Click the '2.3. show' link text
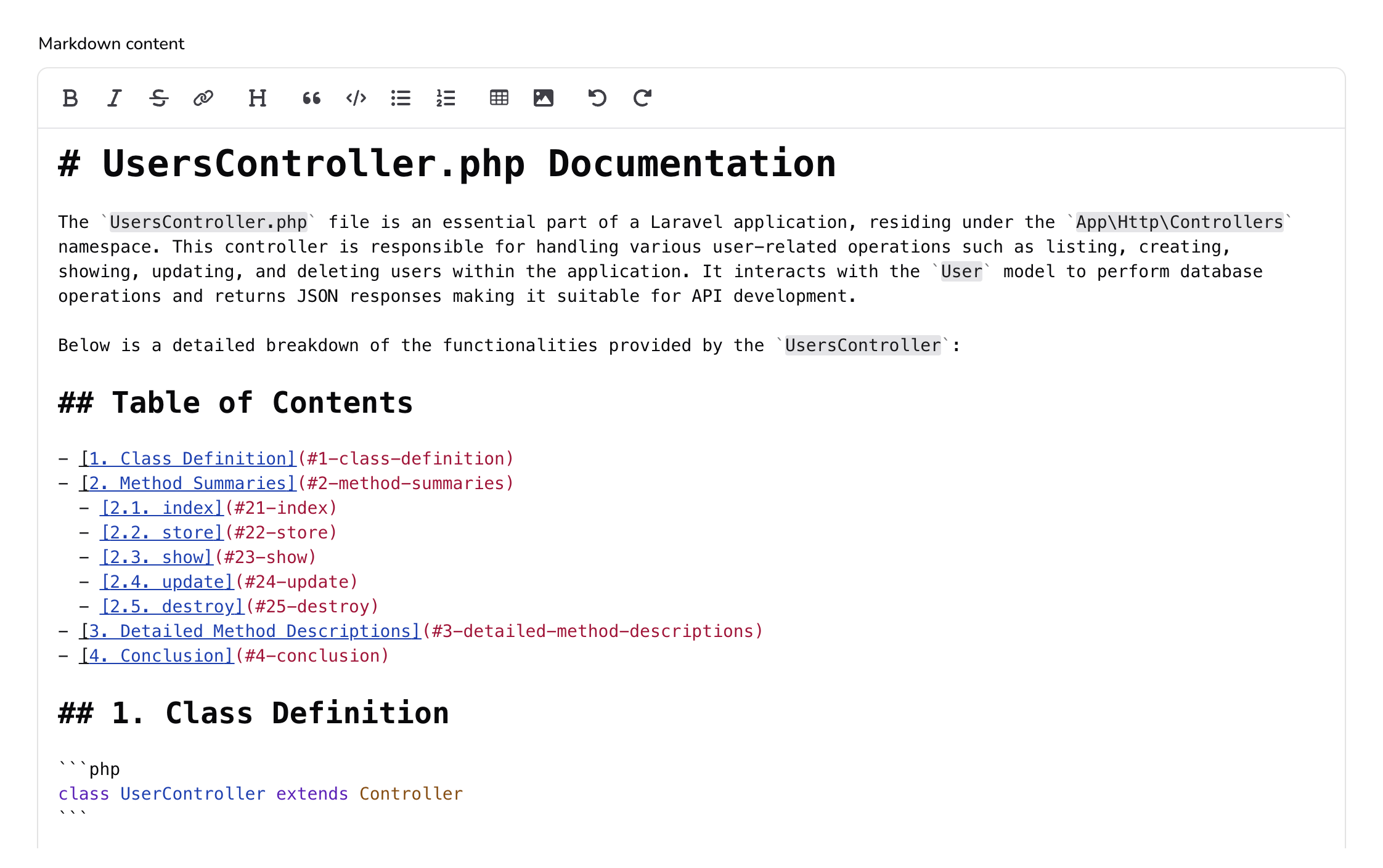 [157, 558]
